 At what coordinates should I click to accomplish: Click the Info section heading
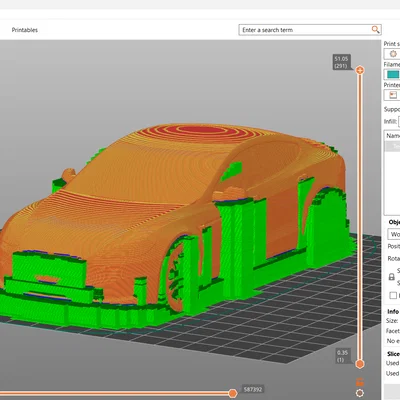pyautogui.click(x=393, y=311)
